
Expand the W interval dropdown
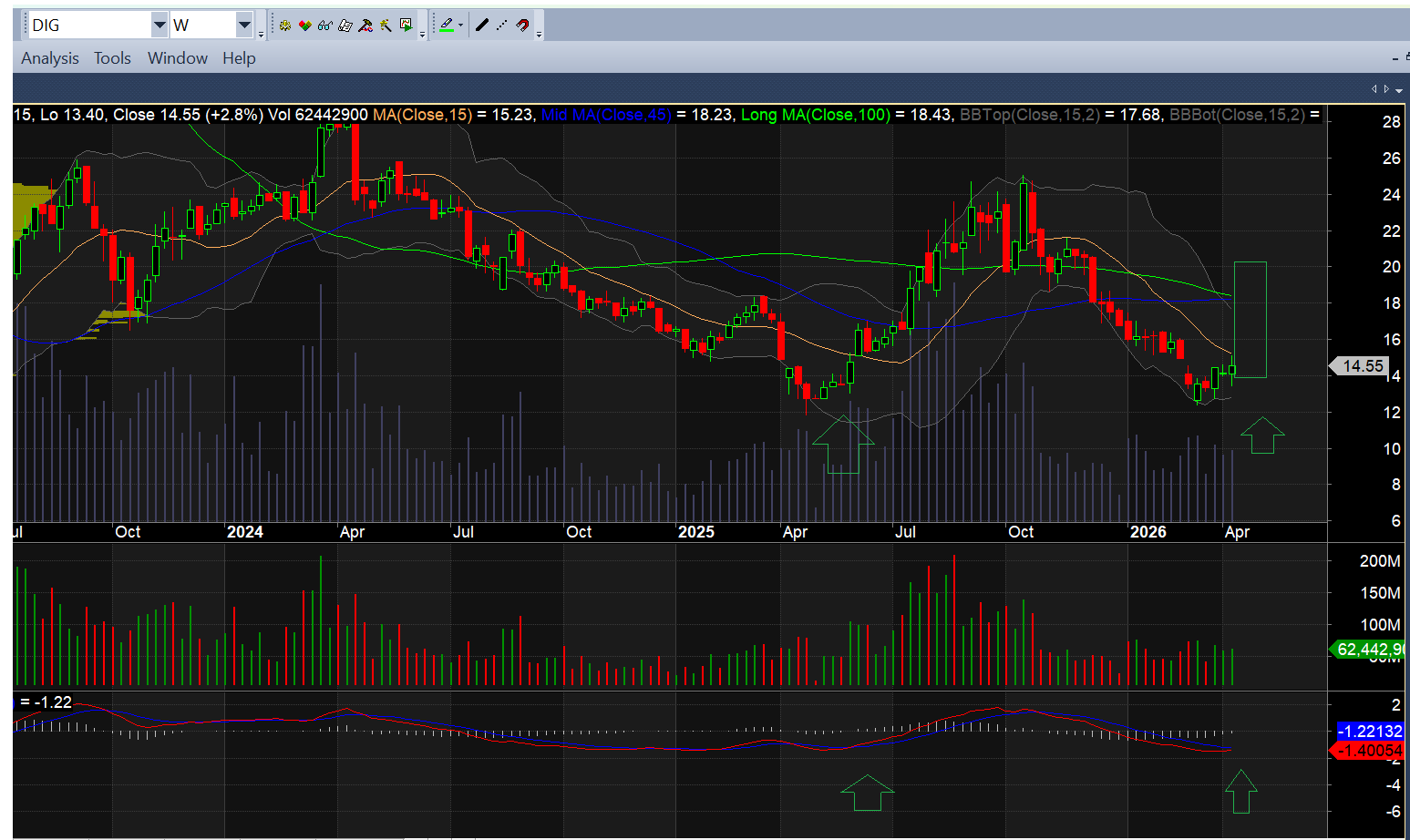pyautogui.click(x=244, y=26)
